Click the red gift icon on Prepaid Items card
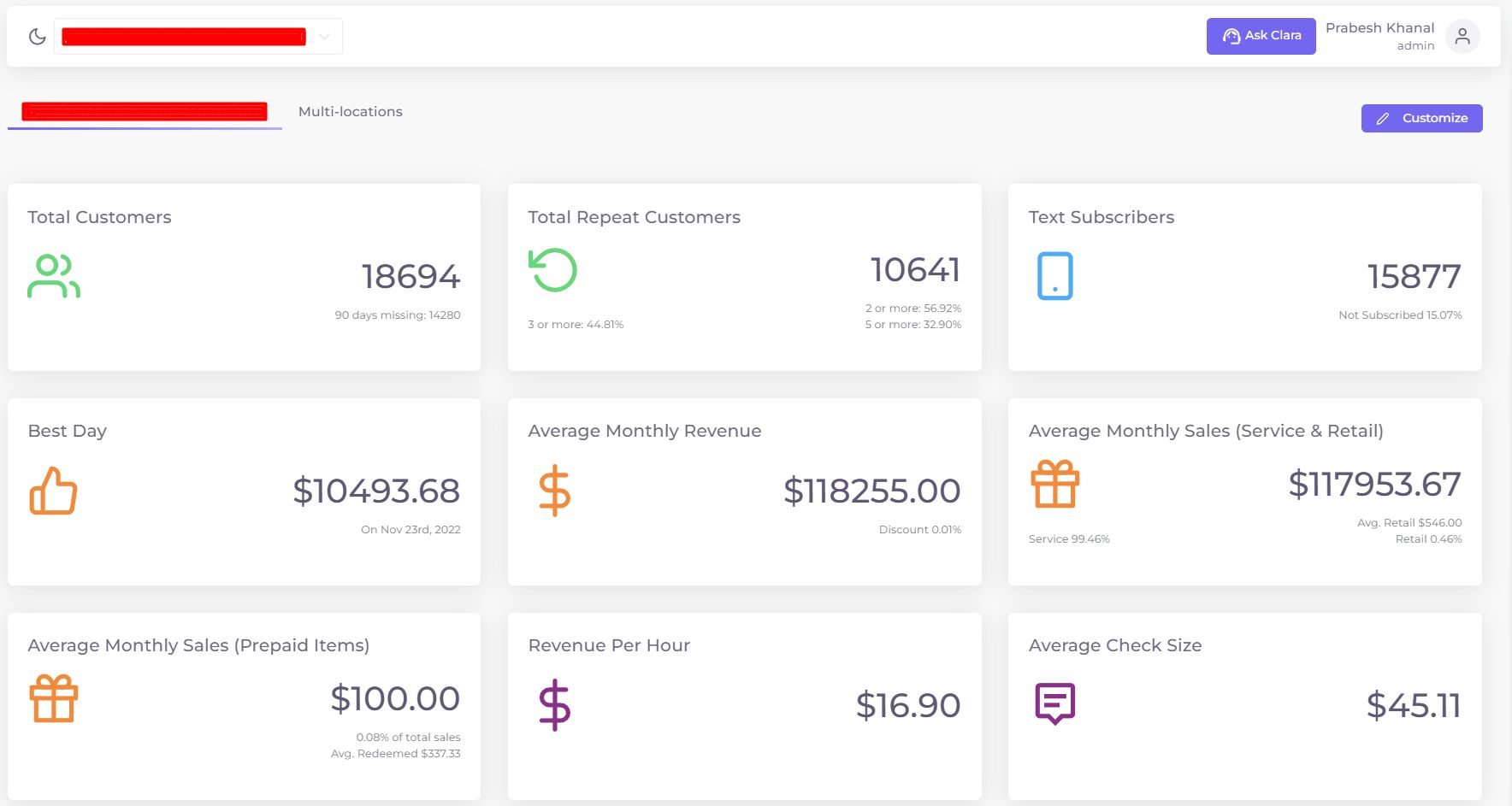The image size is (1512, 806). click(x=54, y=698)
